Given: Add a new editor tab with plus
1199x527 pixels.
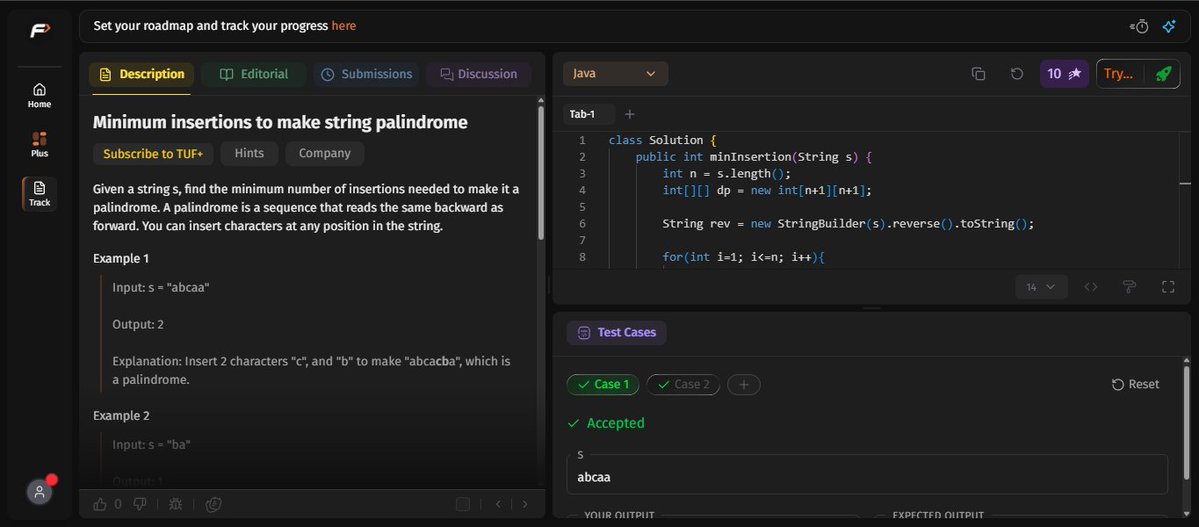Looking at the screenshot, I should (x=629, y=114).
